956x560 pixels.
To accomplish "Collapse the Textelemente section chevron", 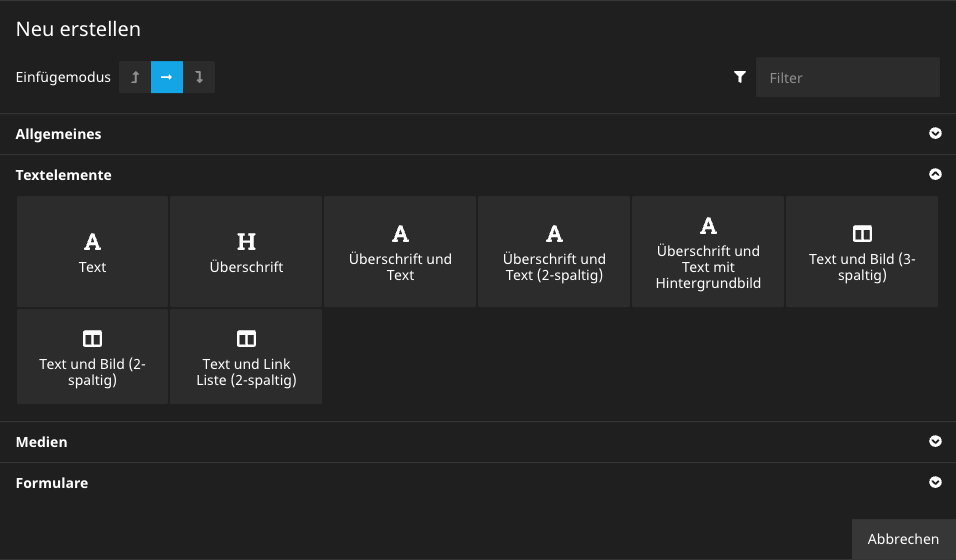I will 935,175.
